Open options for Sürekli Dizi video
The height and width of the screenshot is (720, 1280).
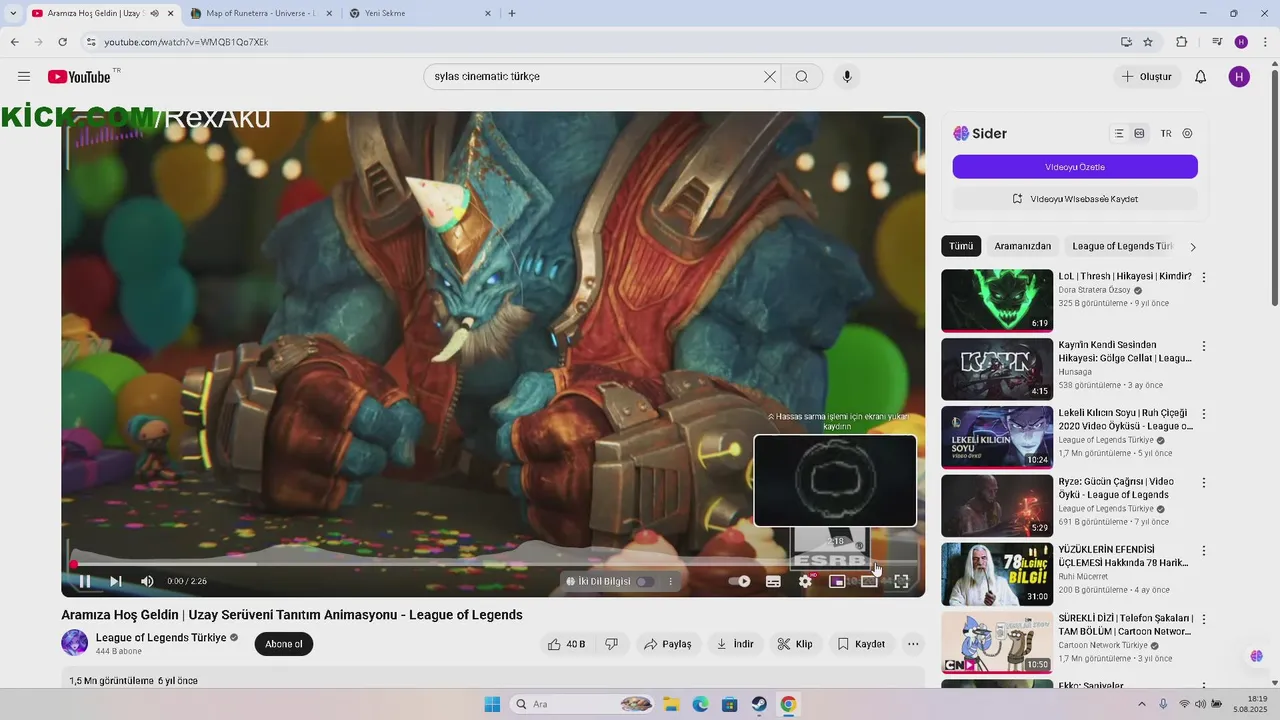click(1204, 619)
